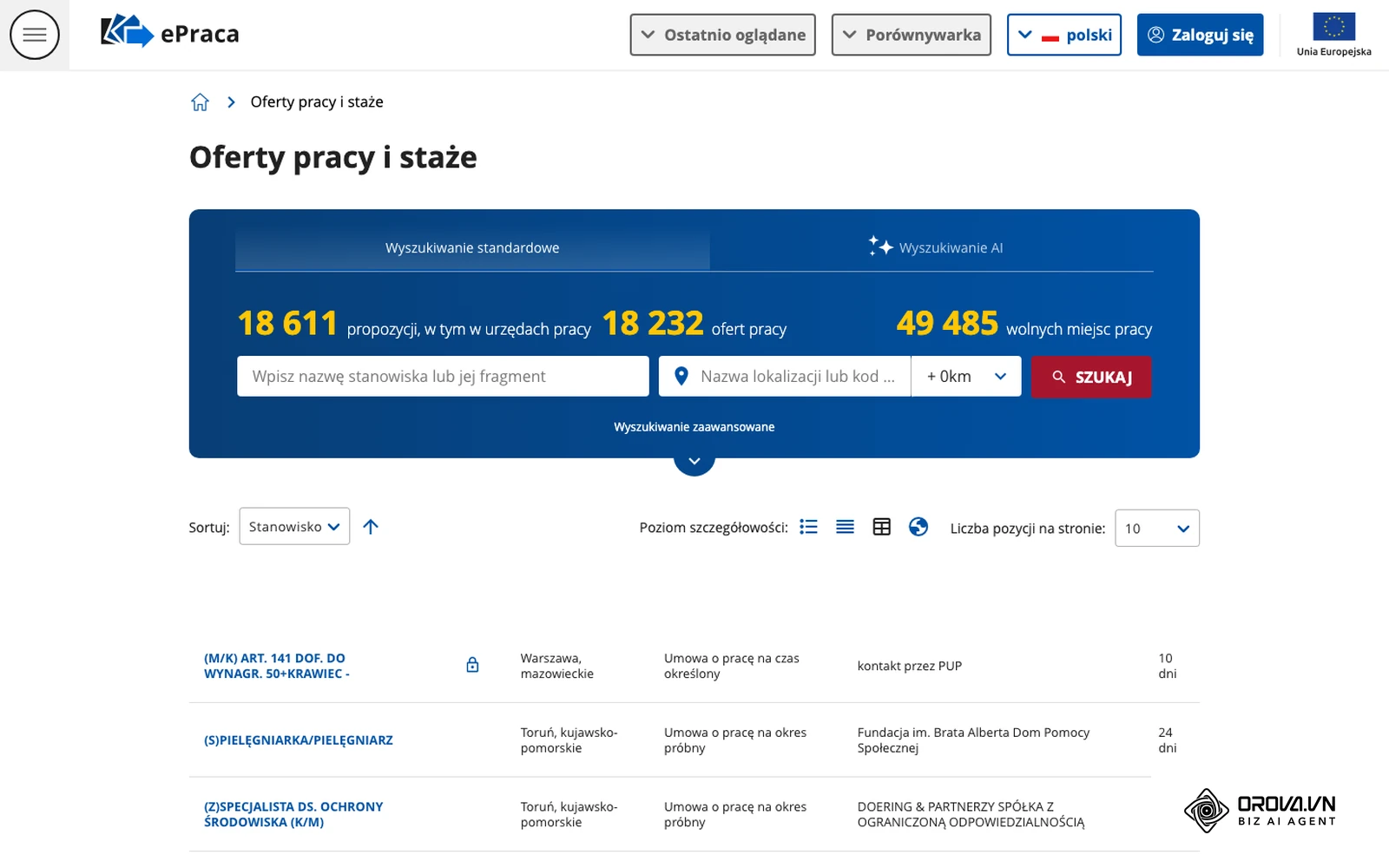Open the Stanowisko sort dropdown
Screen dimensions: 1389x868
pyautogui.click(x=294, y=526)
